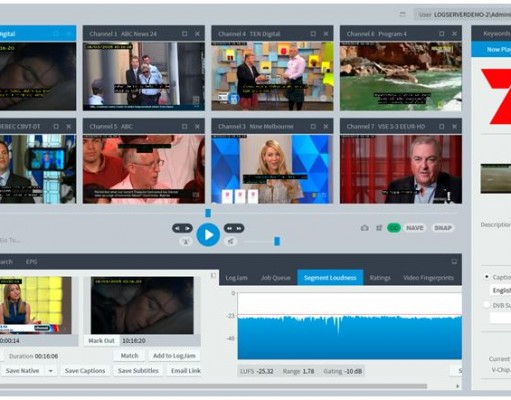Click the Save Subtitles button

point(138,371)
